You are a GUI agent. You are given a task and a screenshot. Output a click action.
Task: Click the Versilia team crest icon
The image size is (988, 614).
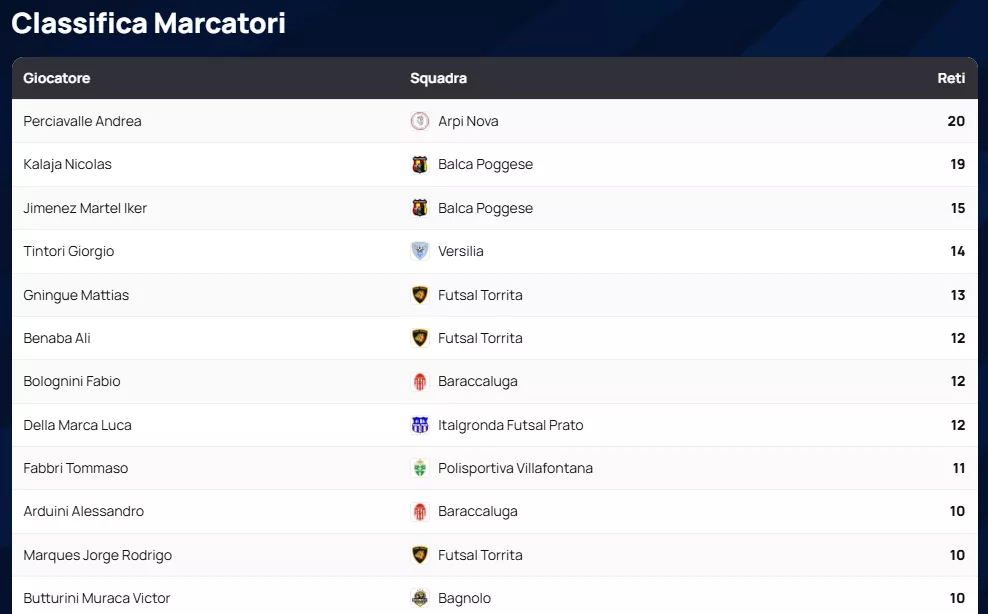tap(420, 251)
